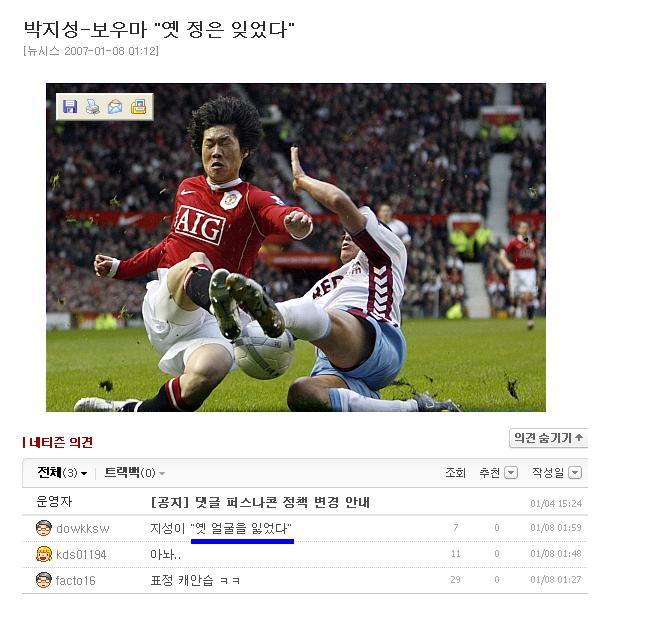
Task: Click the save floppy disk icon on photo
Action: 70,107
